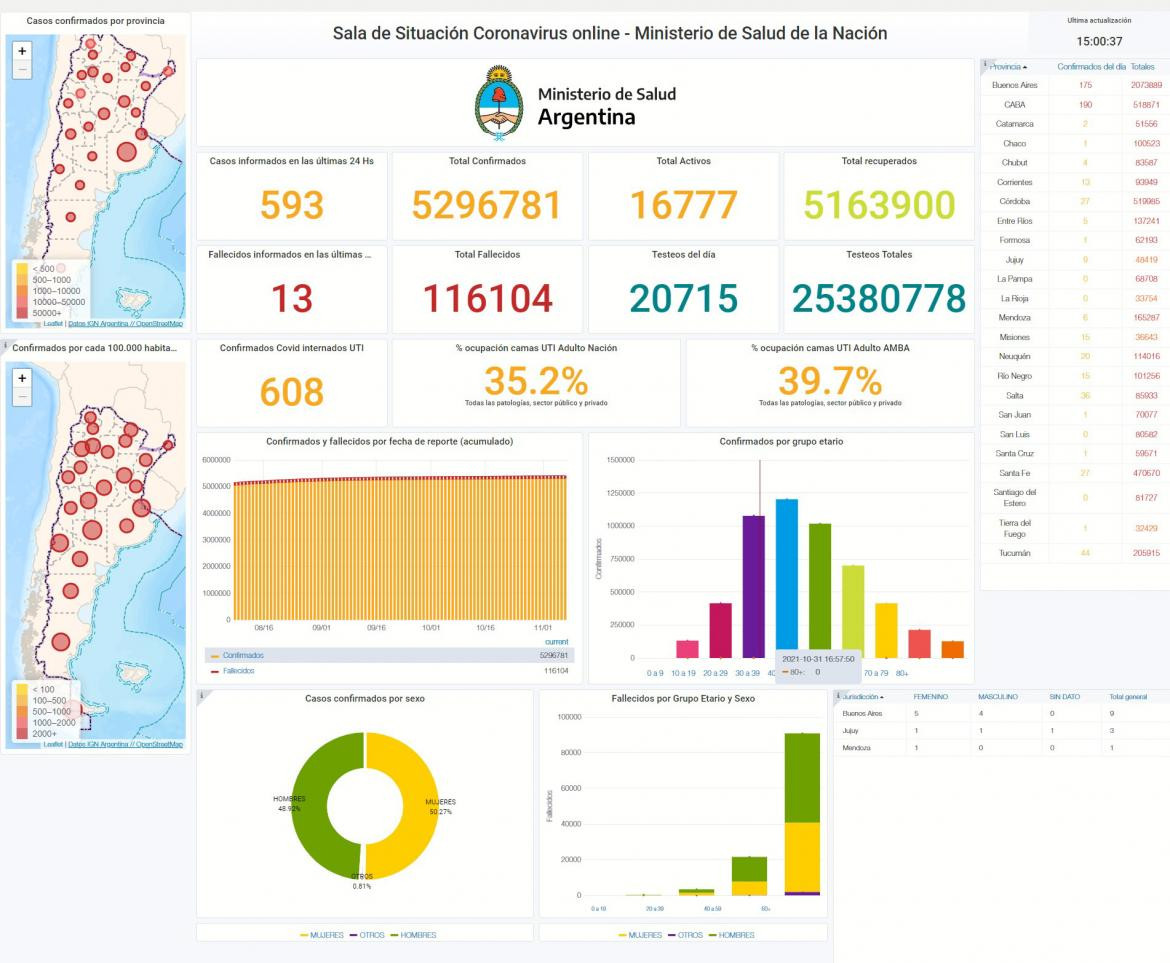The width and height of the screenshot is (1170, 963).
Task: Click the Mendoza row in the Jurisdicción table
Action: coord(1001,747)
